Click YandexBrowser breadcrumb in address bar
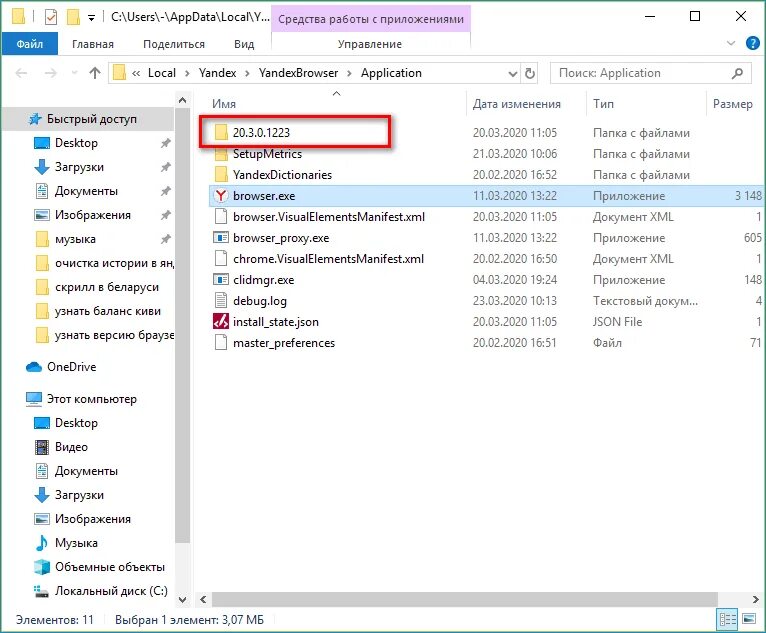Screen dimensions: 766x633 tap(298, 73)
